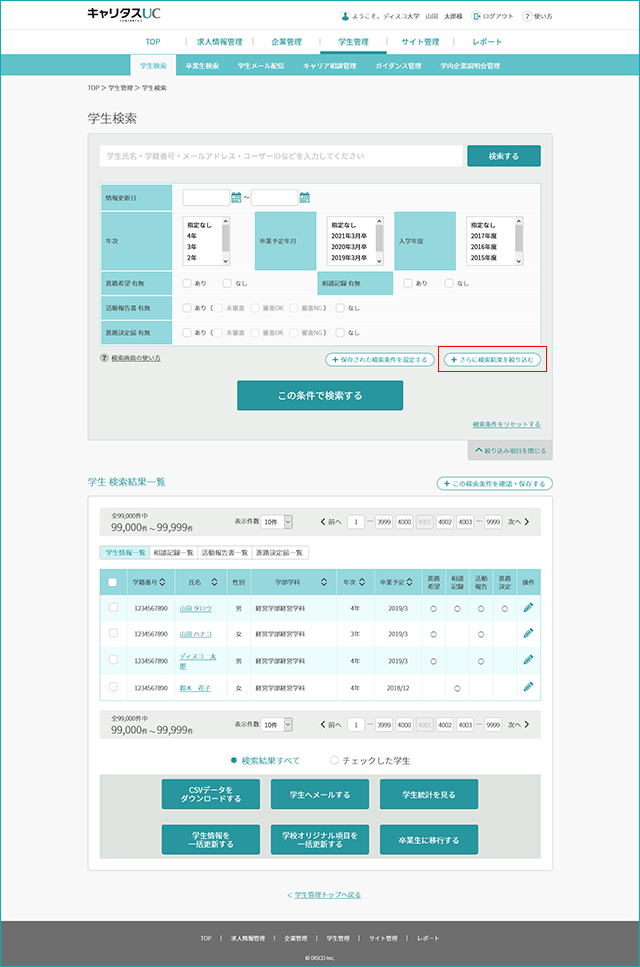
Task: Check 活動報告書 有無 あり
Action: tap(187, 308)
